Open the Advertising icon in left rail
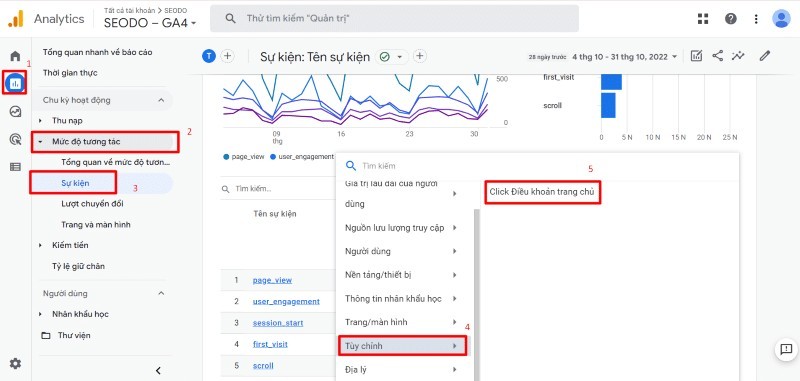 click(x=15, y=139)
